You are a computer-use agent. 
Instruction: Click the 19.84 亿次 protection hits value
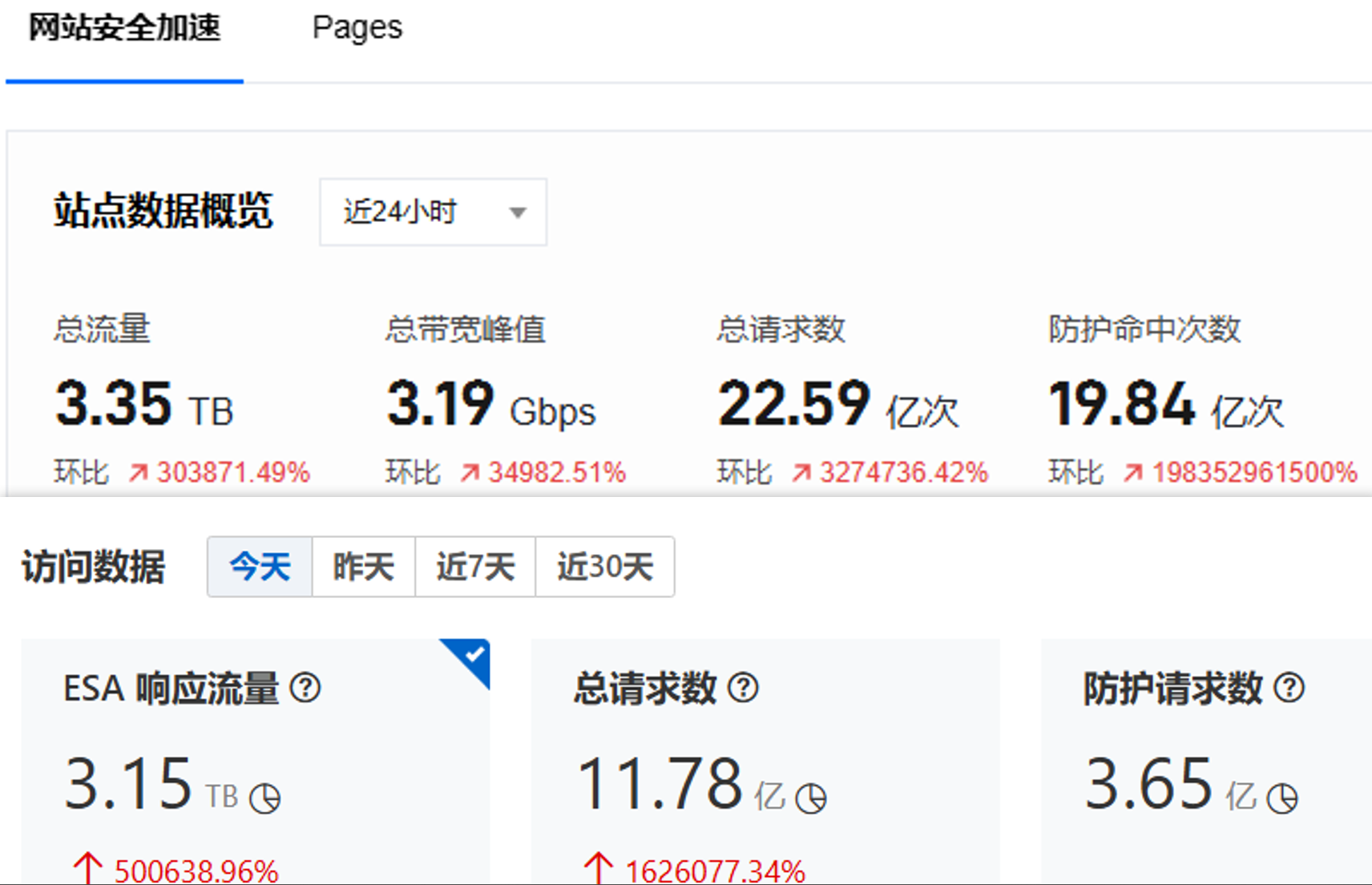click(1165, 404)
